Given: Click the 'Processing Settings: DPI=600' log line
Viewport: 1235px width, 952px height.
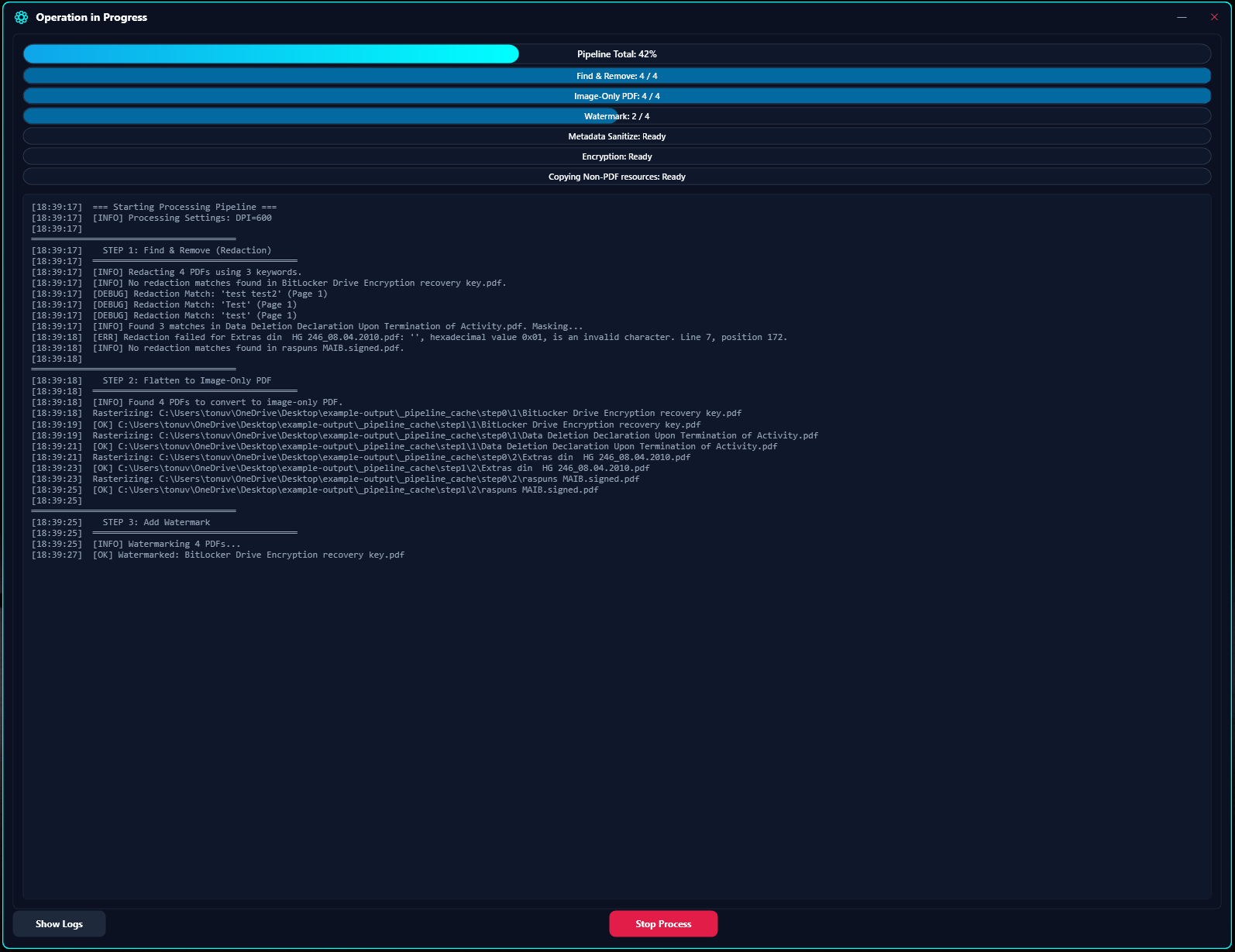Looking at the screenshot, I should tap(152, 218).
